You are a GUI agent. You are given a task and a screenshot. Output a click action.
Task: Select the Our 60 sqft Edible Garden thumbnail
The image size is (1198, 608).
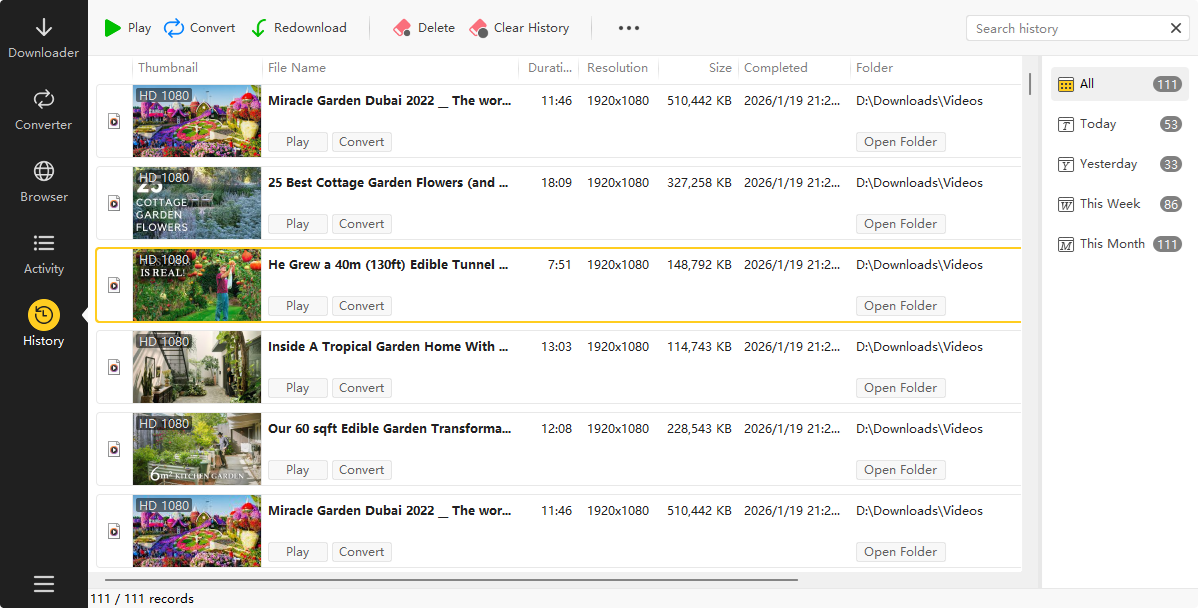pyautogui.click(x=197, y=449)
